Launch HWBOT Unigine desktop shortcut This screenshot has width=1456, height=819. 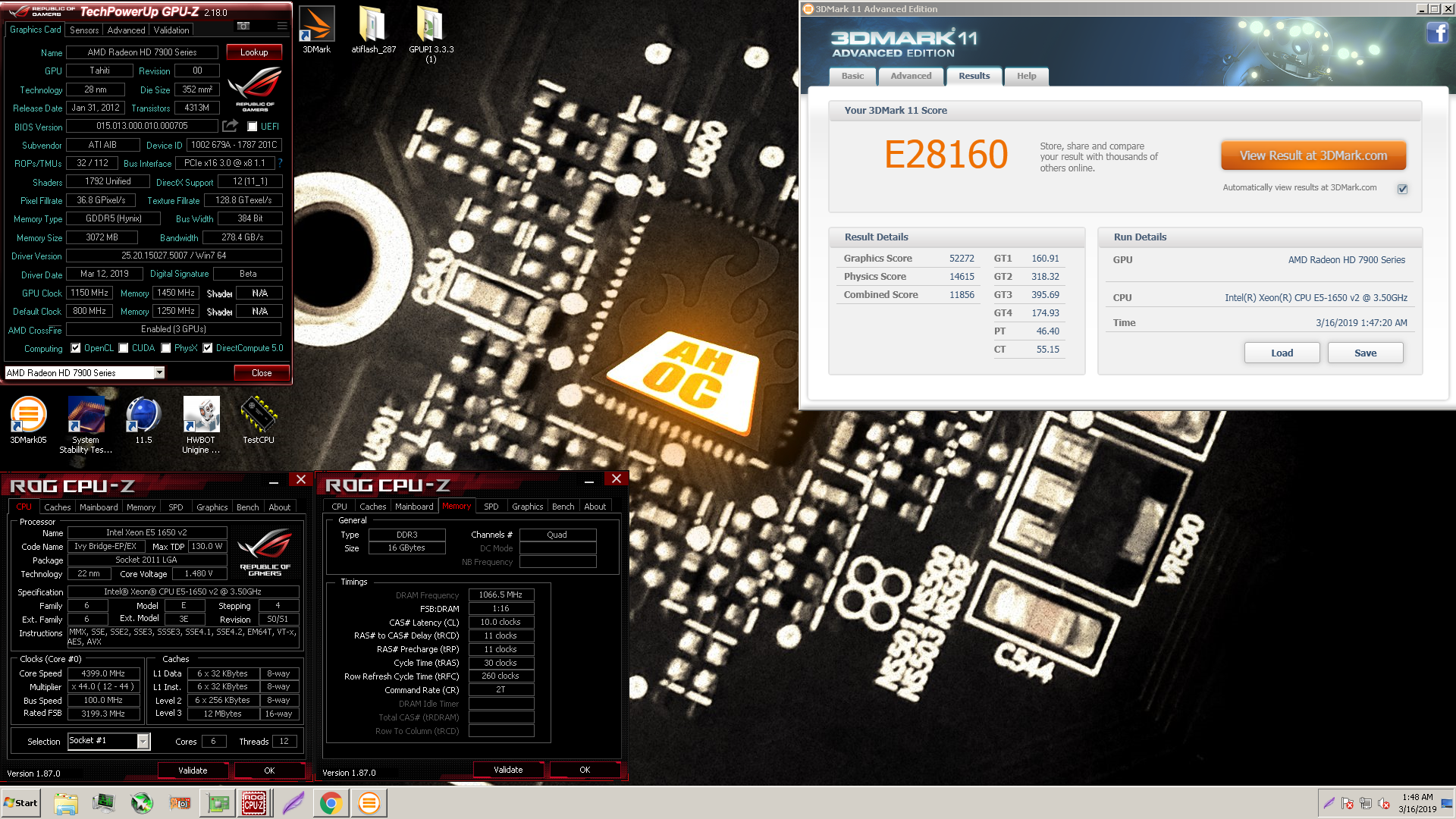[201, 425]
